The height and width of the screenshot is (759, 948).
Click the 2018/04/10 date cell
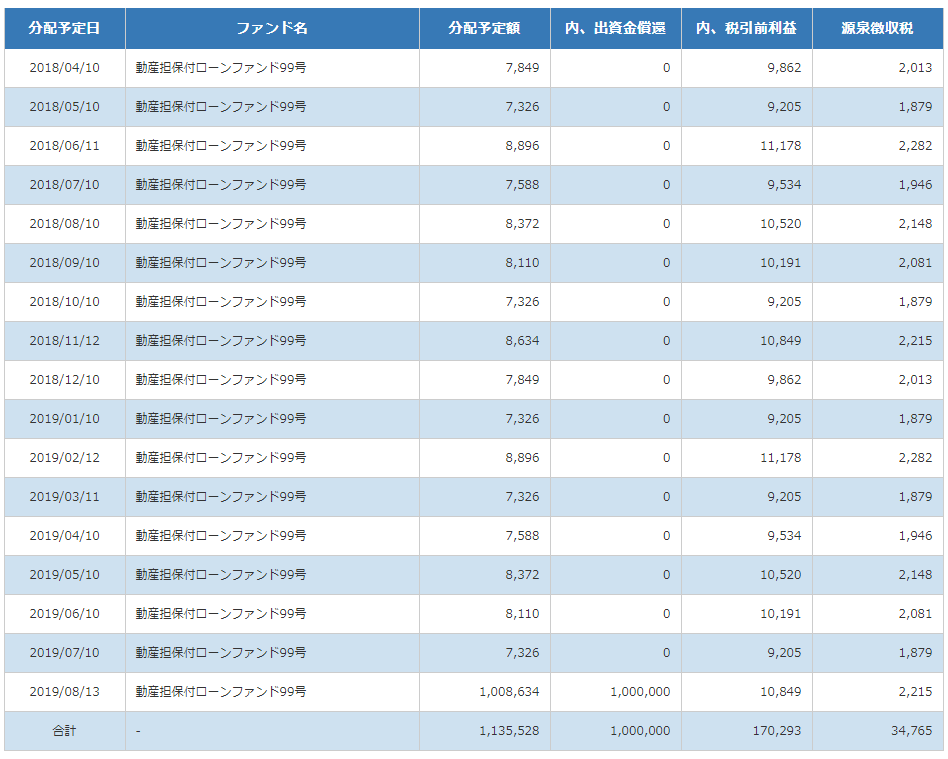click(x=64, y=68)
